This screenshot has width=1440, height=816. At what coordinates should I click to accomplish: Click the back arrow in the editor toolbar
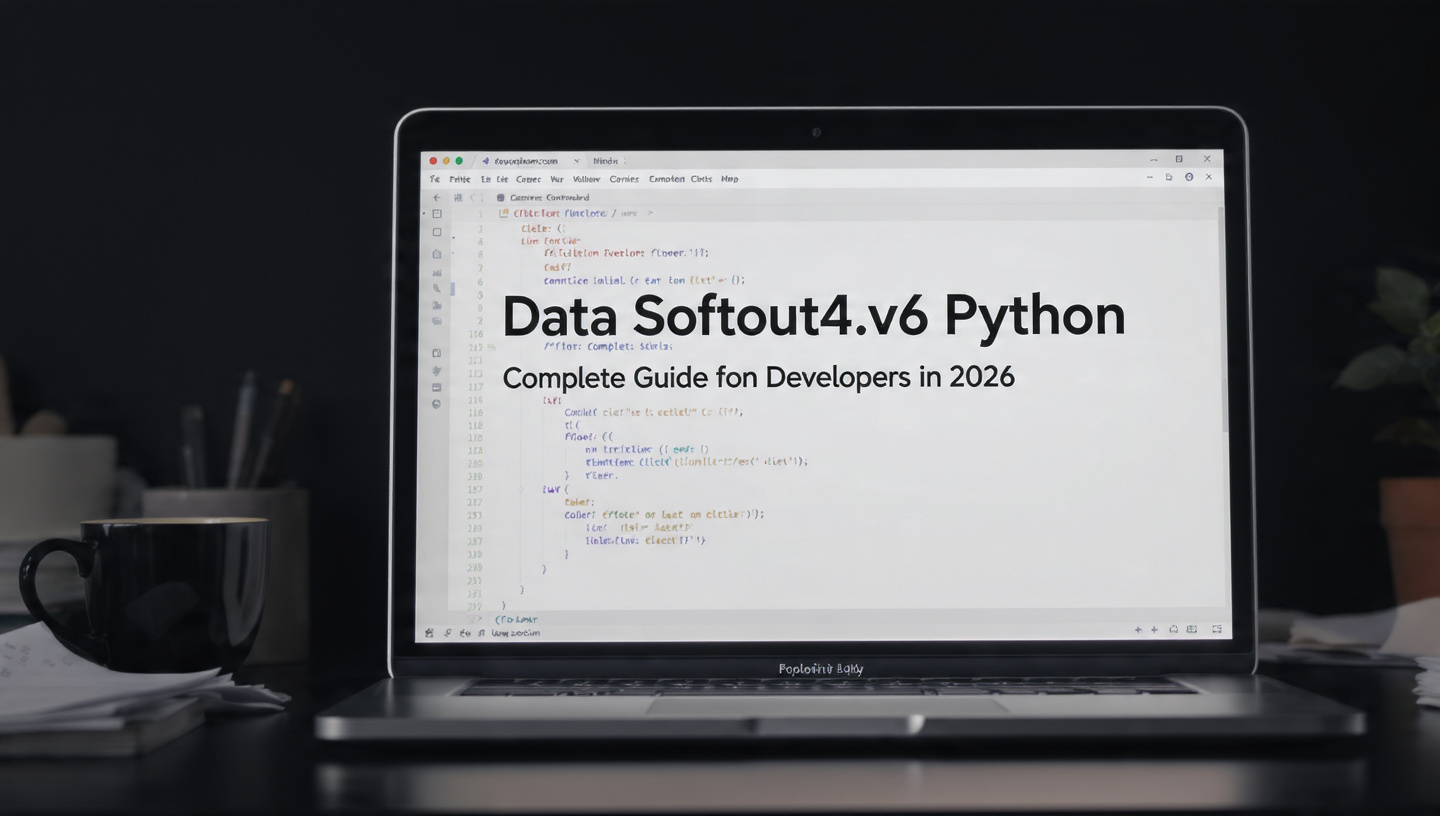pyautogui.click(x=436, y=196)
